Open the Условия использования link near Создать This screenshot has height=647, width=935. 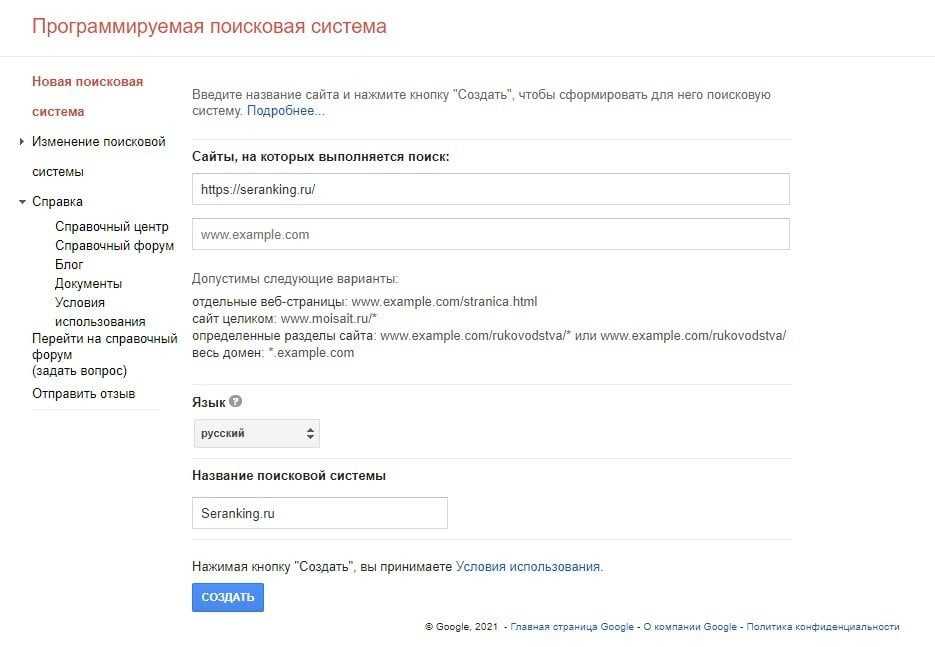click(x=528, y=566)
